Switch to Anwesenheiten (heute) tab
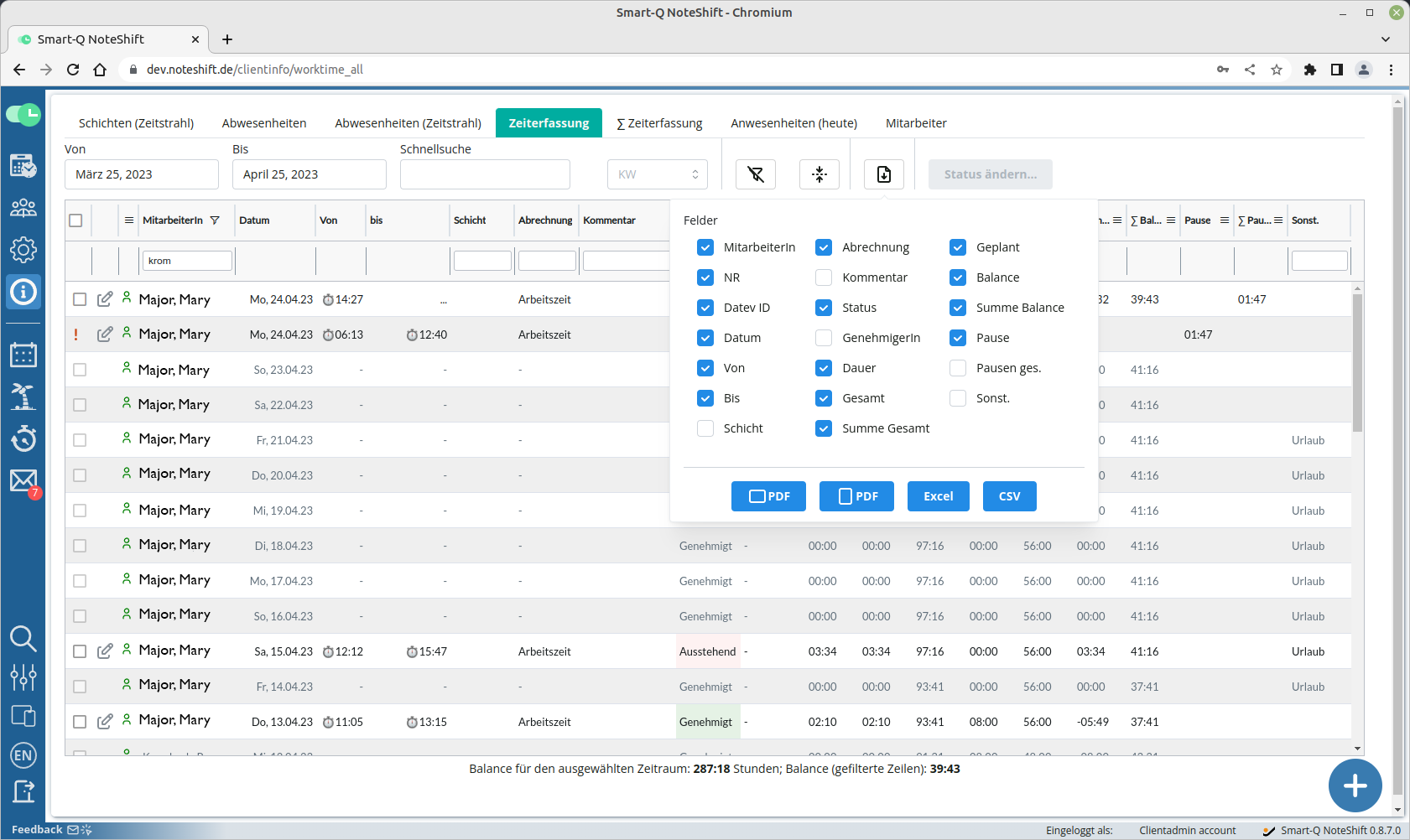This screenshot has height=840, width=1410. [x=794, y=123]
